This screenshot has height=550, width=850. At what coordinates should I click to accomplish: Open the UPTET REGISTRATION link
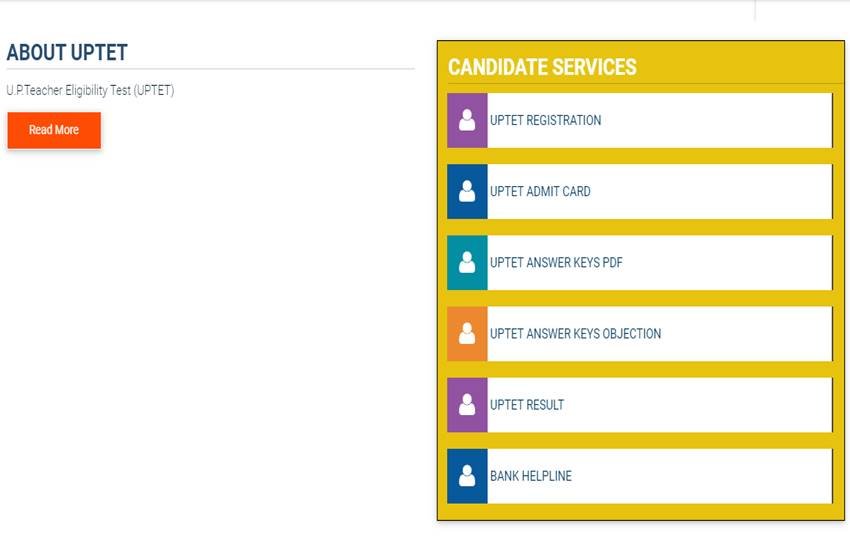coord(546,120)
